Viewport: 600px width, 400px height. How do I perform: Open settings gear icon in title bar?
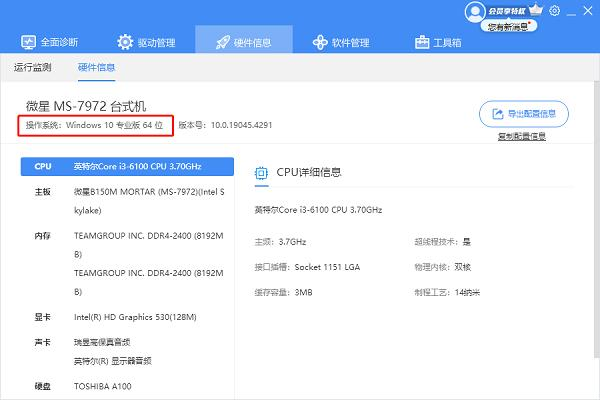coord(554,11)
